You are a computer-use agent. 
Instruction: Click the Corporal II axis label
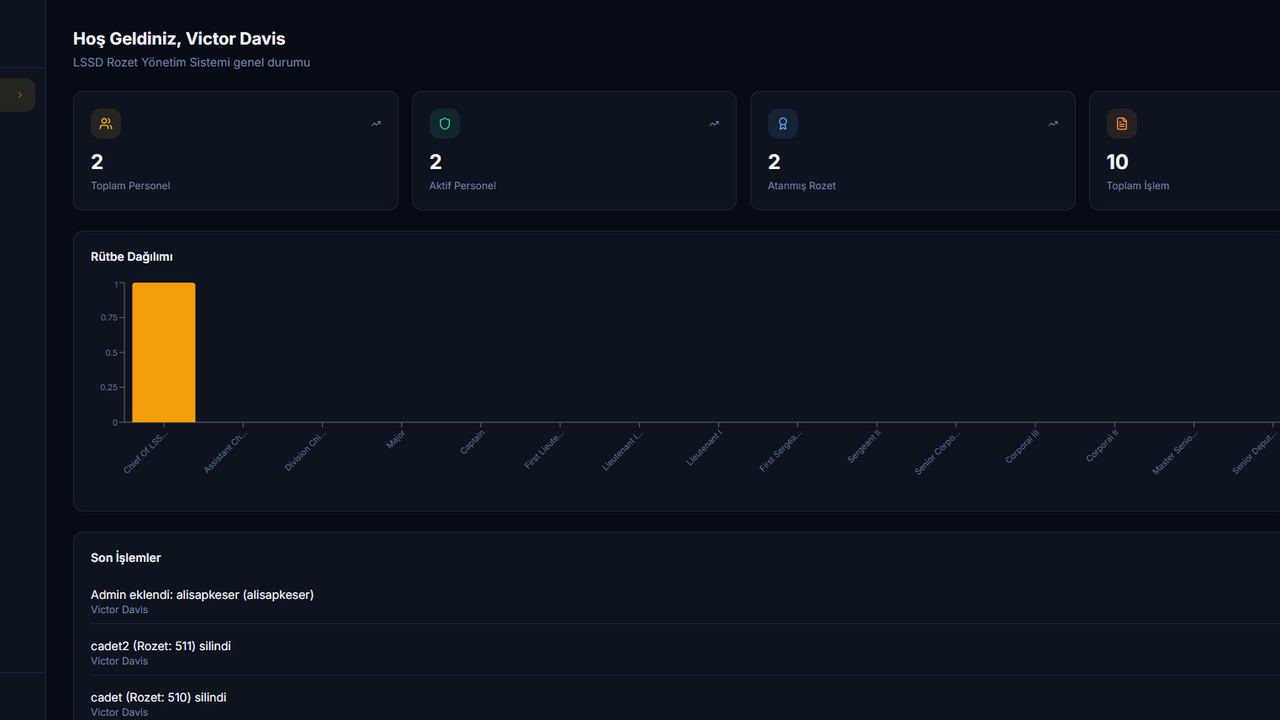click(x=1103, y=445)
